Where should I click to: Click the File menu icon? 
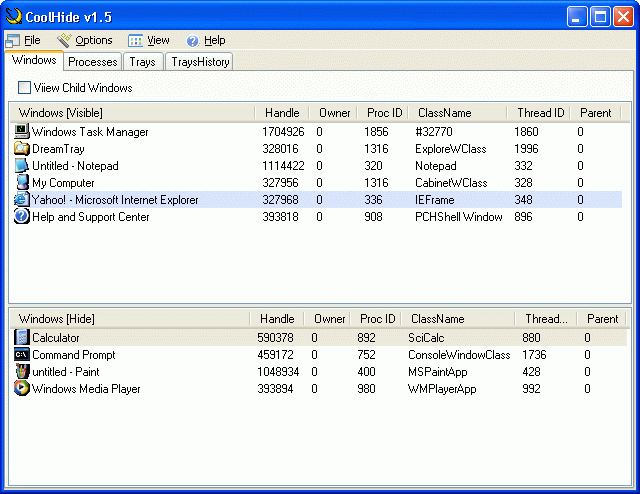tap(13, 40)
